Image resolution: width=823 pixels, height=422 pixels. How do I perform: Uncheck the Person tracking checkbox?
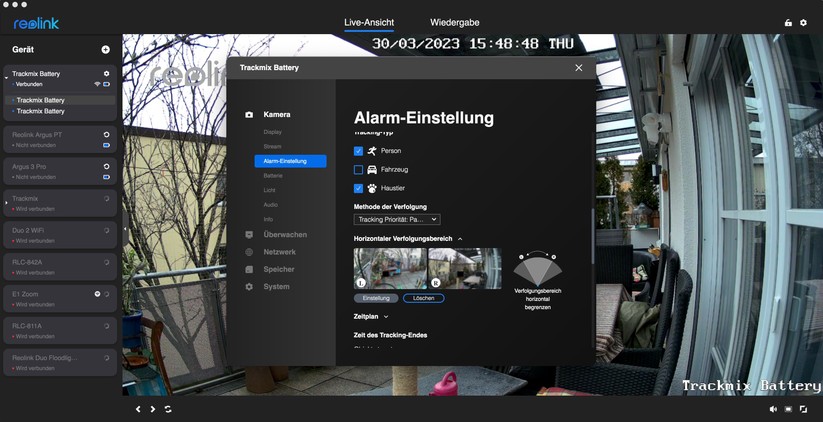358,151
